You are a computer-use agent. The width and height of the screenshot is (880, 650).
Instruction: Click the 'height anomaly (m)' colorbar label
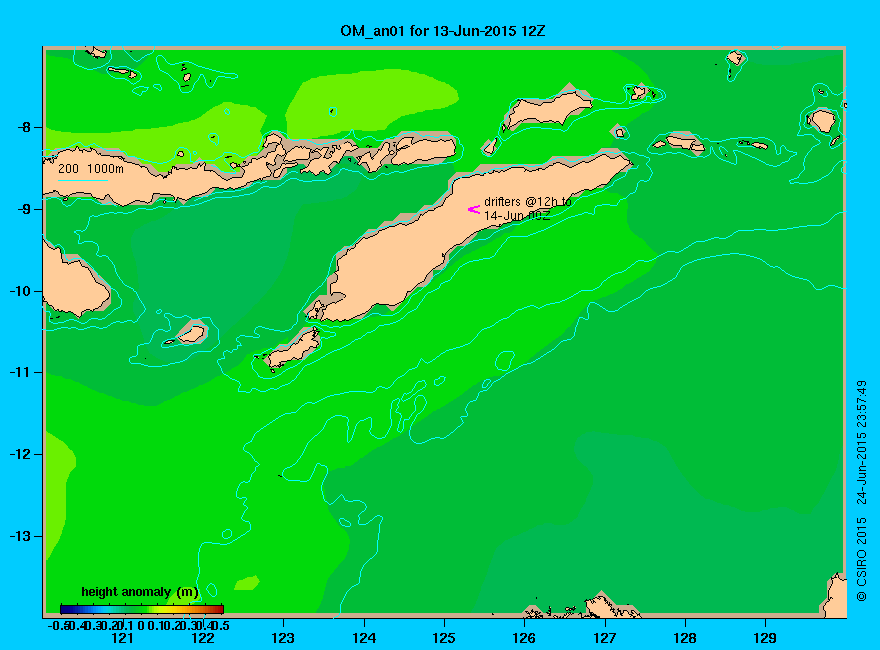140,592
